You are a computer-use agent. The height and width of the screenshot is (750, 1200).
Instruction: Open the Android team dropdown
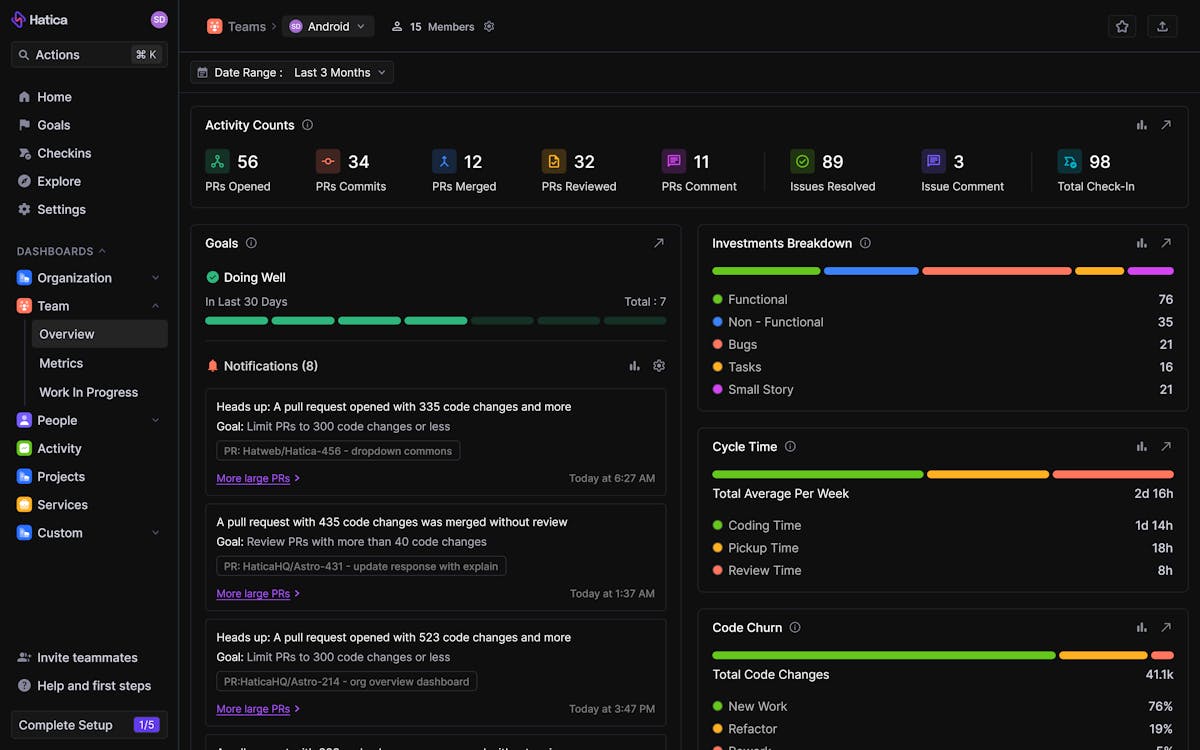tap(328, 26)
